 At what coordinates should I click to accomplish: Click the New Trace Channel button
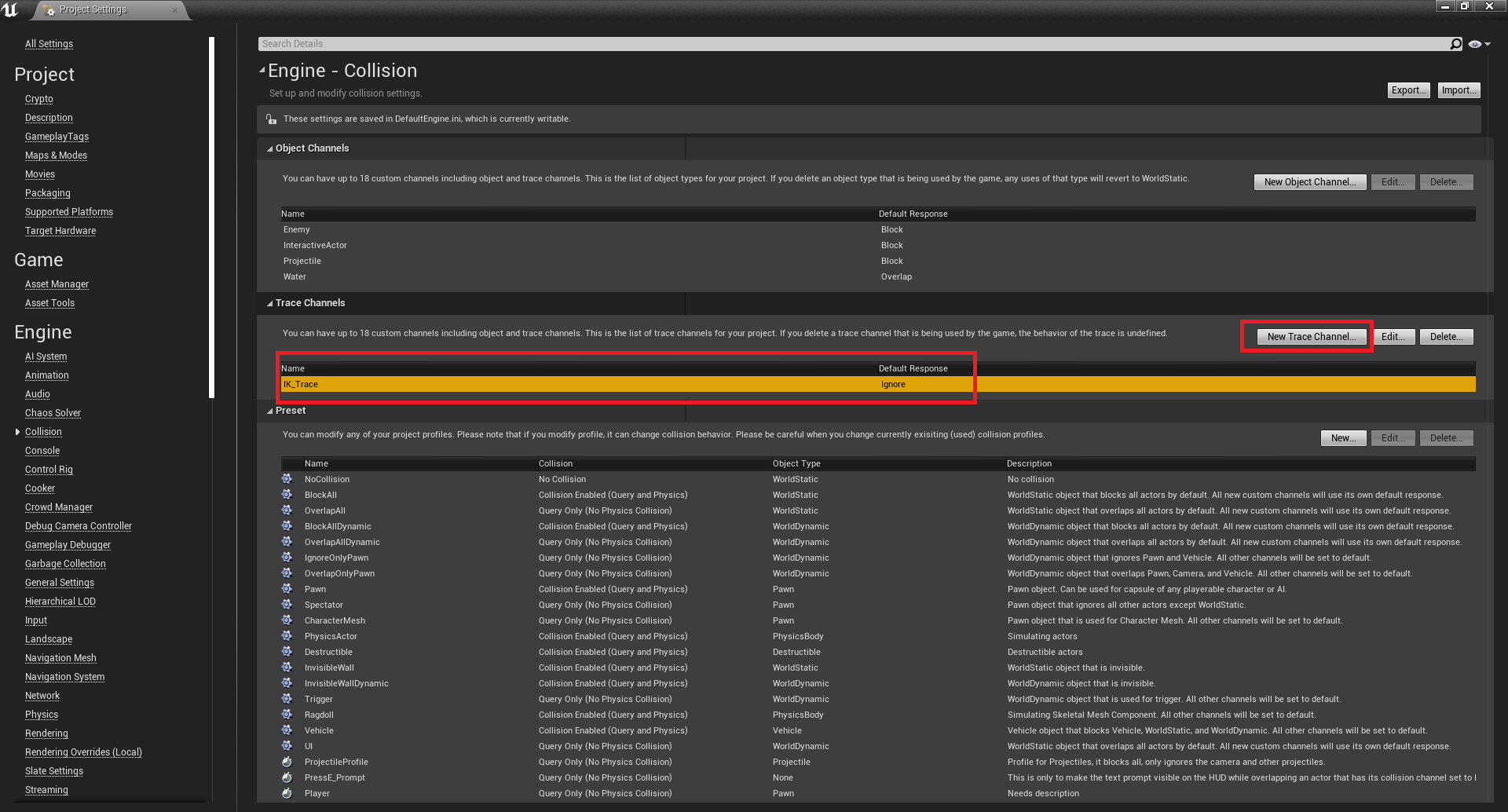1311,337
